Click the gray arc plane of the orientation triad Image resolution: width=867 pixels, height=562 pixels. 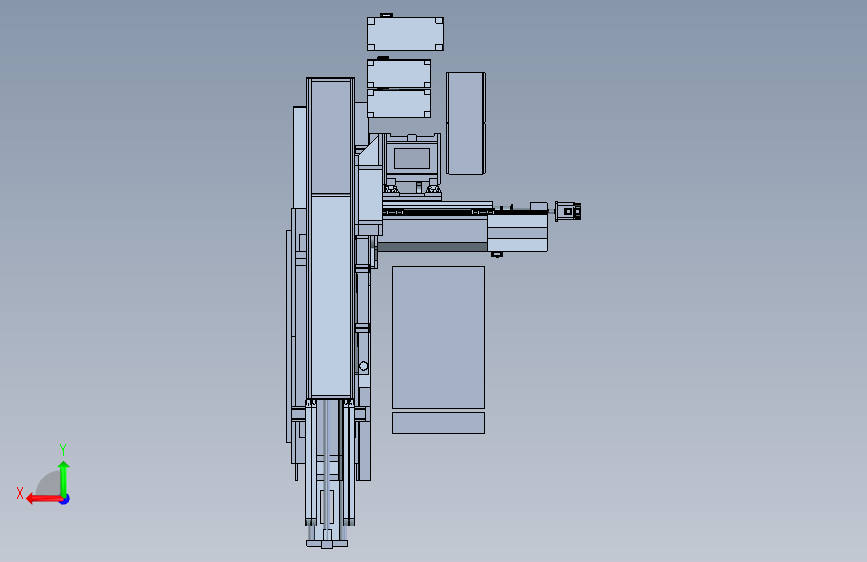point(48,483)
